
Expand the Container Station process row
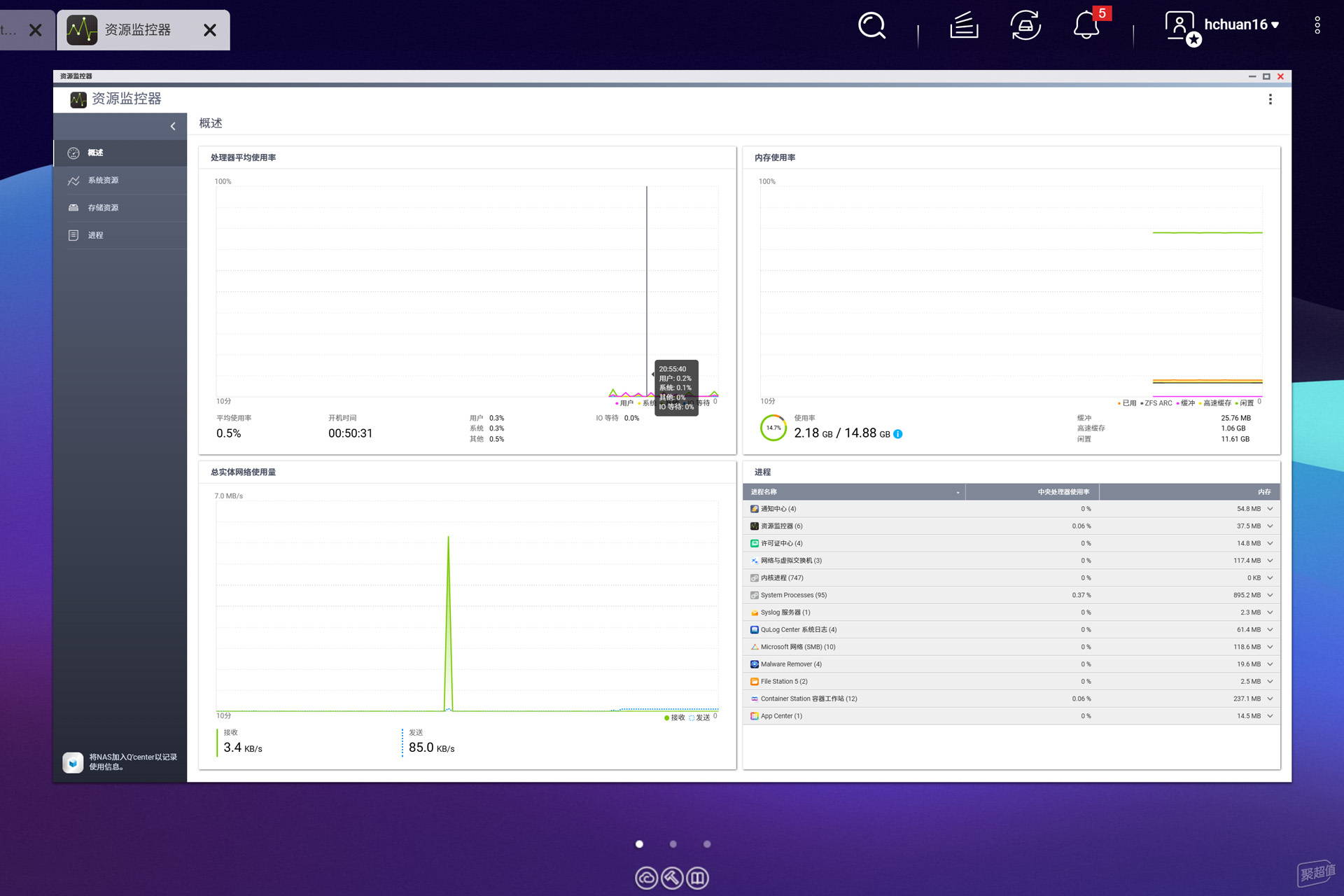coord(1270,699)
